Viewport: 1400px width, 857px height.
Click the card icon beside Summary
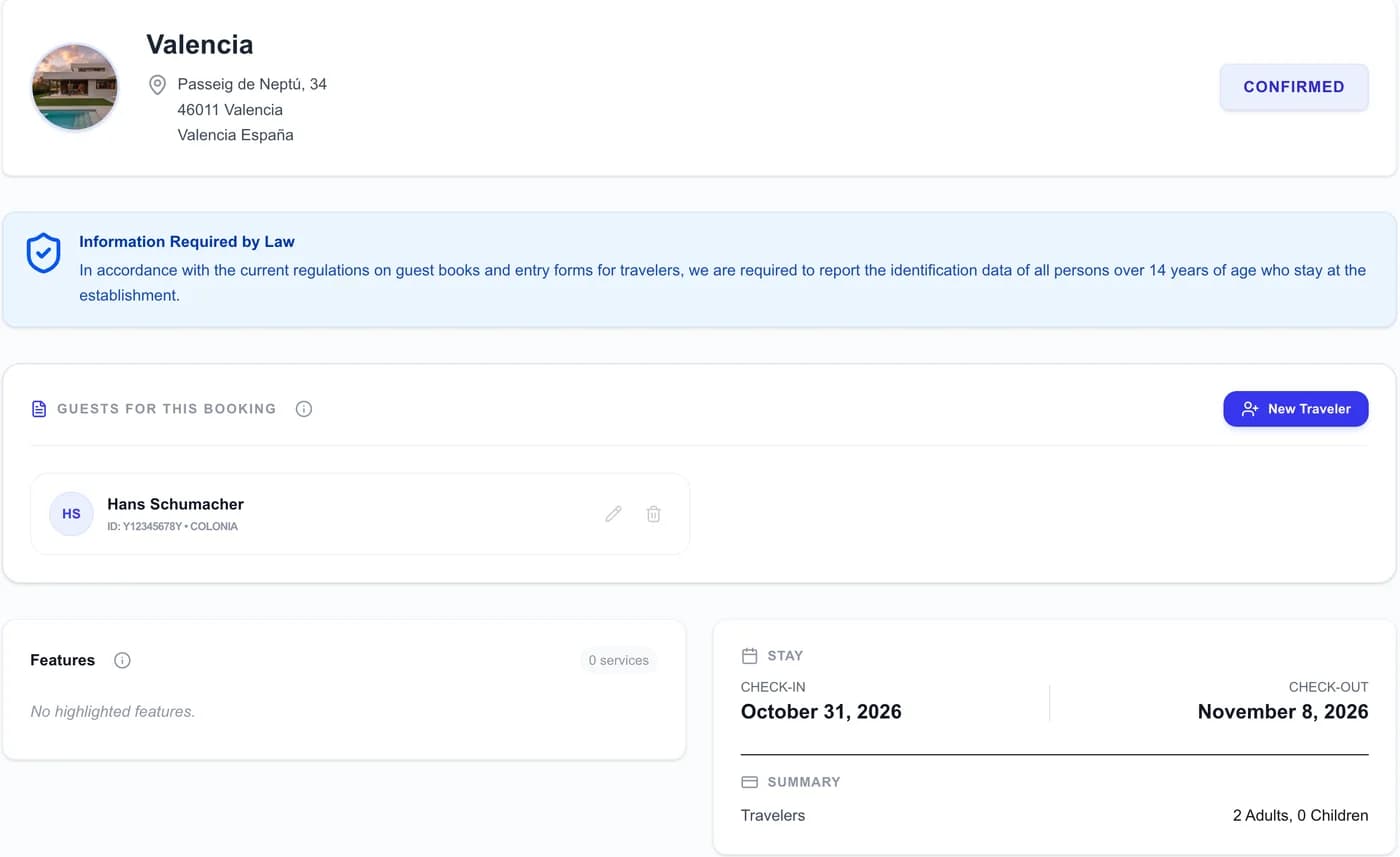749,782
